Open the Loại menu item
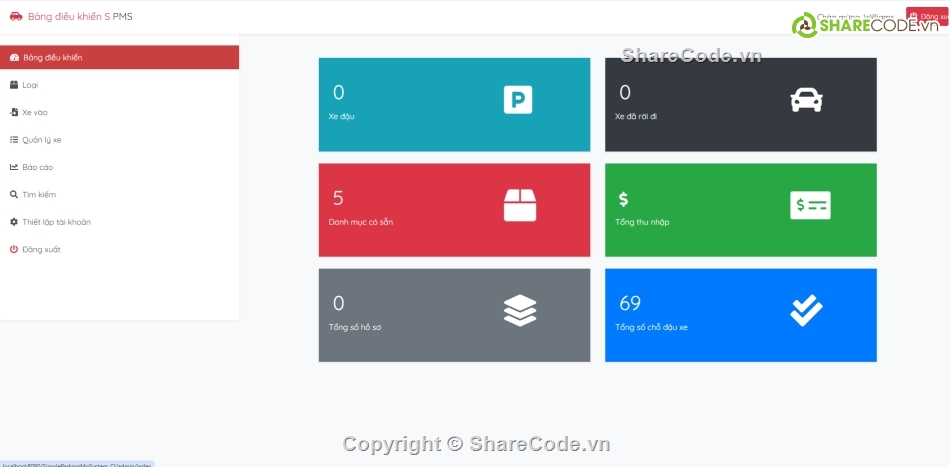The image size is (950, 467). pyautogui.click(x=119, y=85)
